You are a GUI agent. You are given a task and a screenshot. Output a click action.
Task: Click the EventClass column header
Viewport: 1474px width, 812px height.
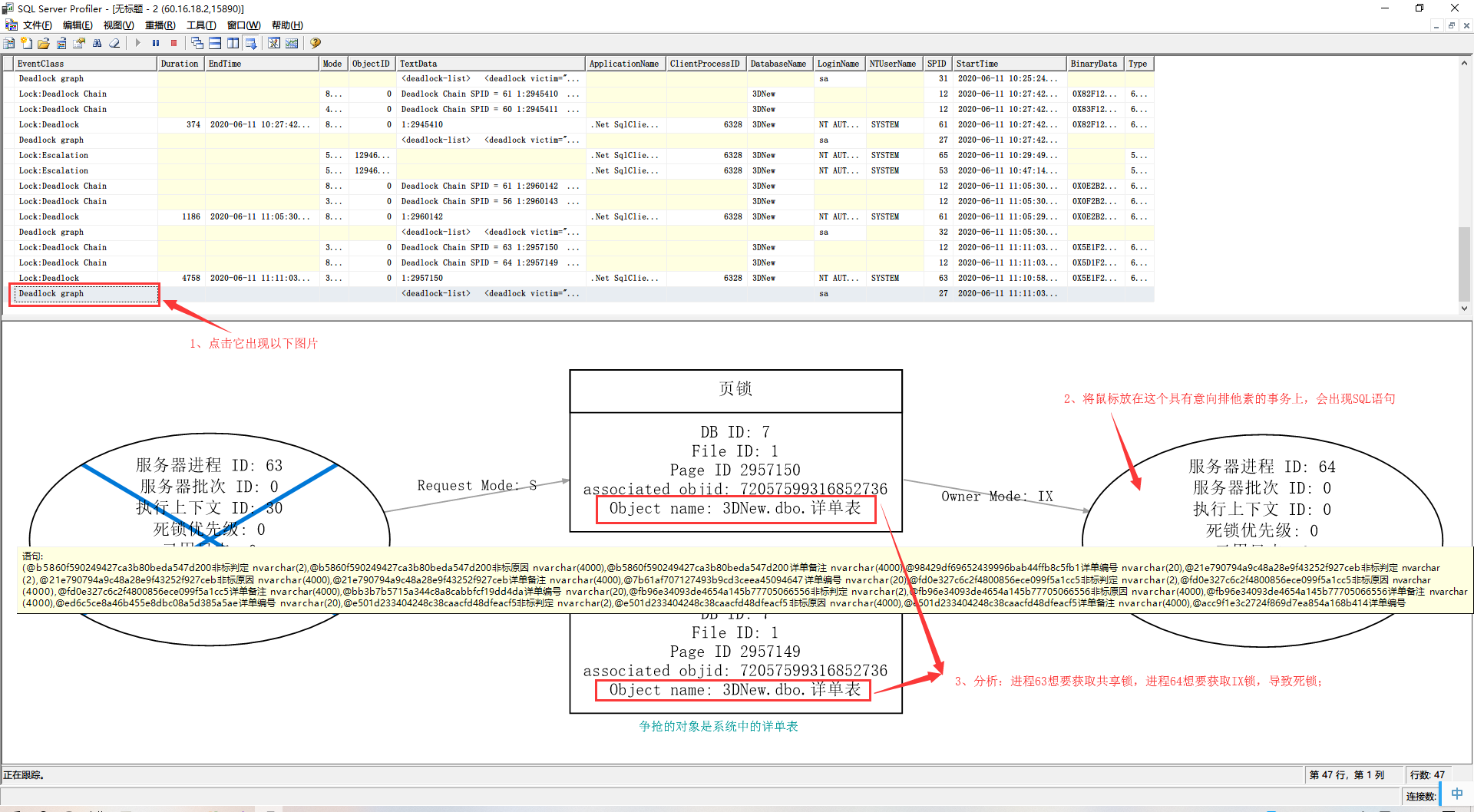pyautogui.click(x=85, y=64)
